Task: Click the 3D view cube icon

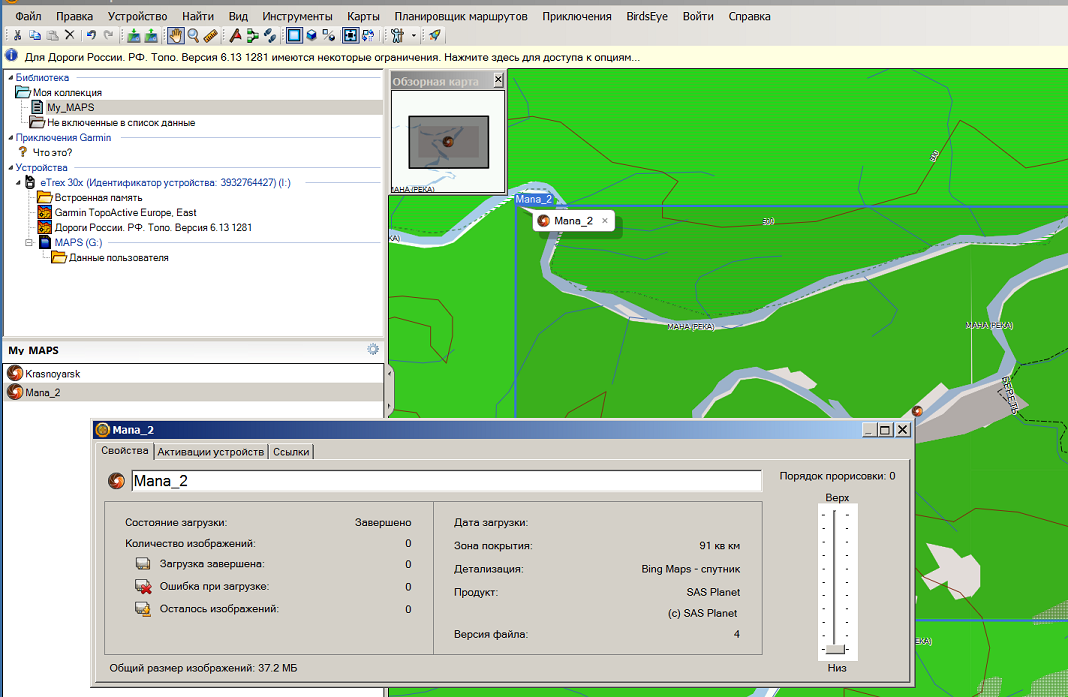Action: [x=311, y=36]
